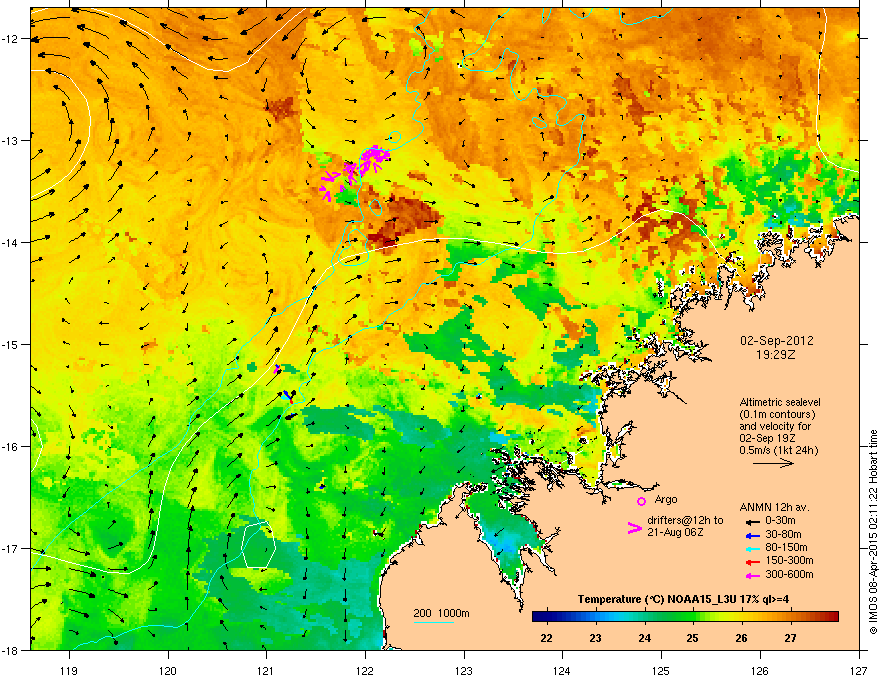Click longitude axis label 119
Screen dimensions: 880x680
69,670
